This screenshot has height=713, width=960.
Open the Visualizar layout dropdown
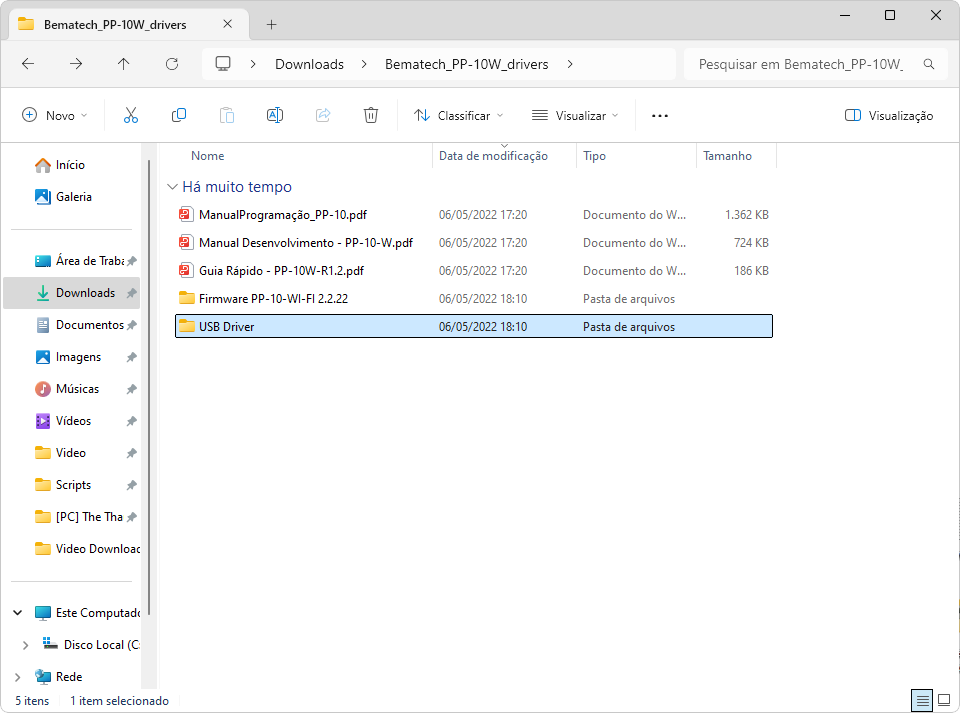point(575,116)
